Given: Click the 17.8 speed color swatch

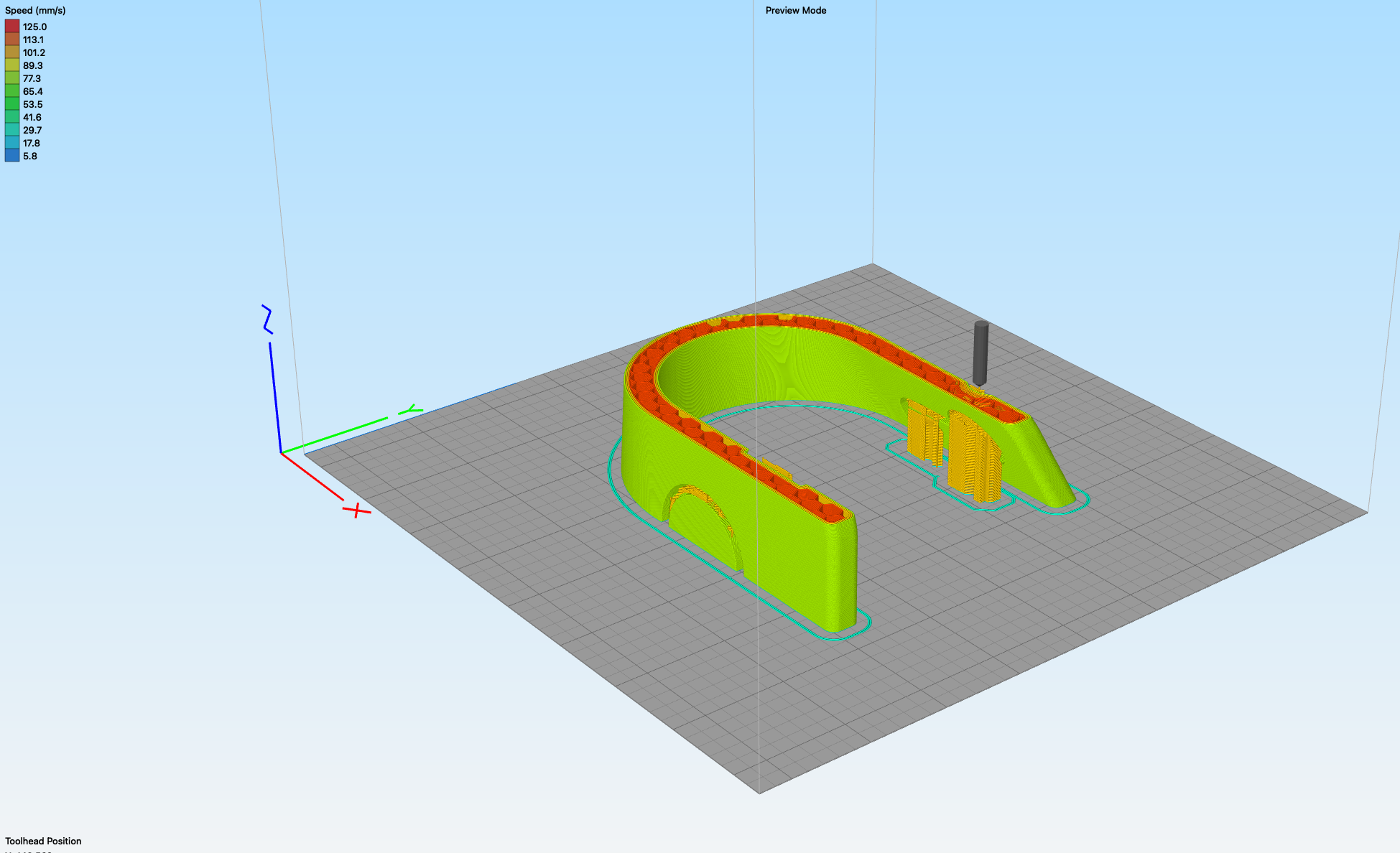Looking at the screenshot, I should (x=12, y=143).
